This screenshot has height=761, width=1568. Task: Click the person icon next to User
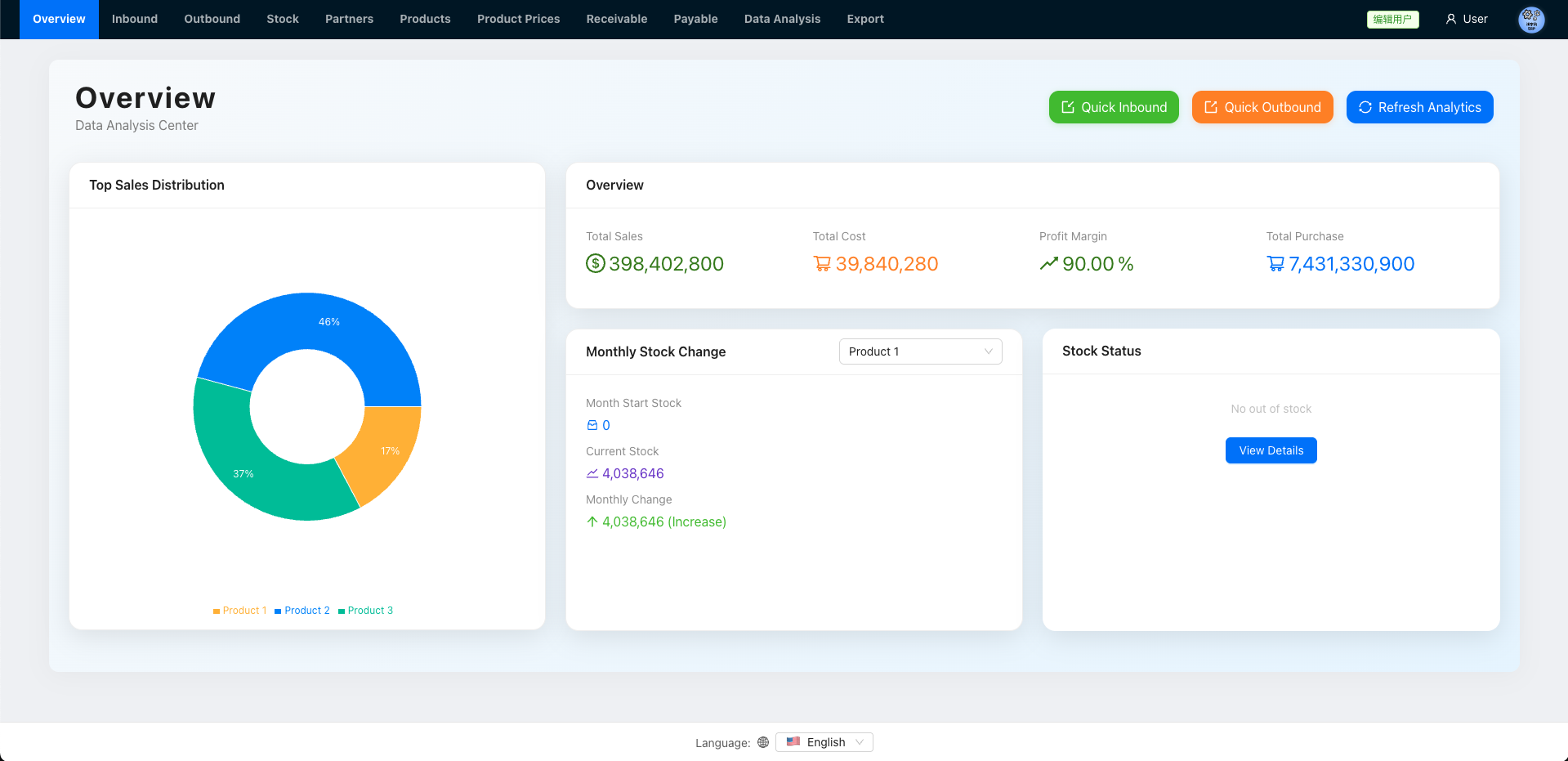tap(1451, 19)
